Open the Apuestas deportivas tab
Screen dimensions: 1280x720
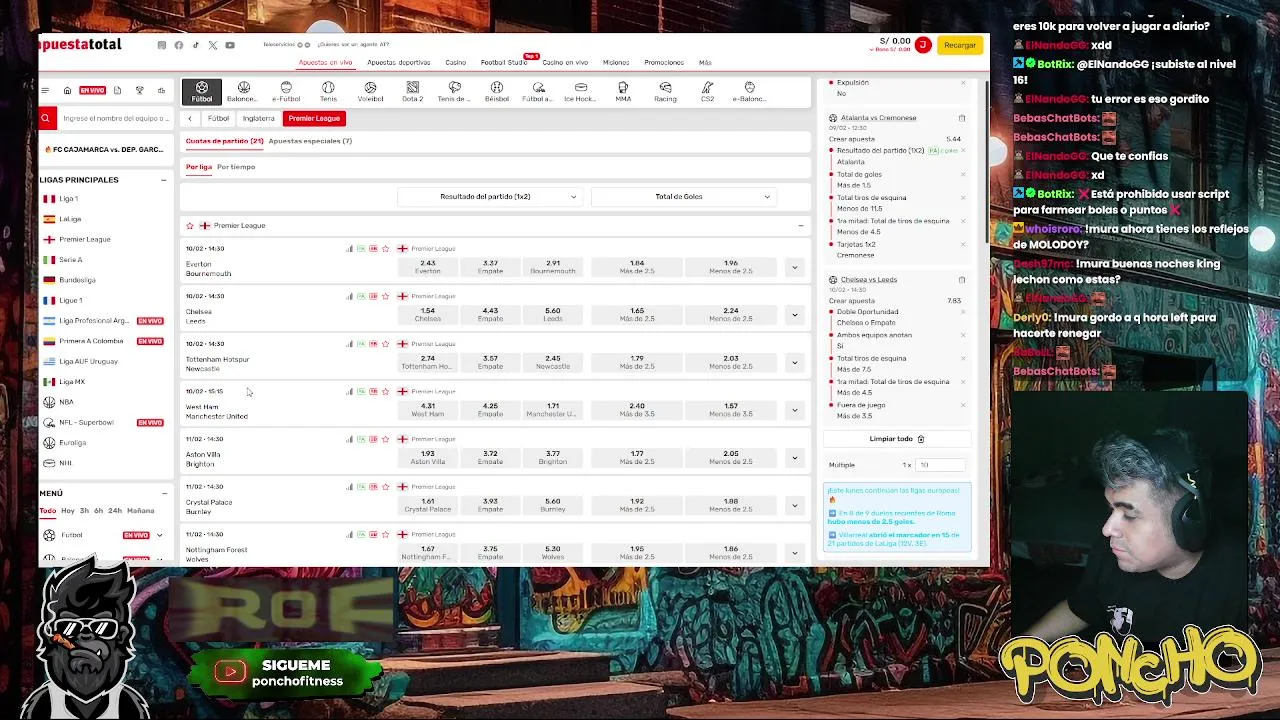398,62
